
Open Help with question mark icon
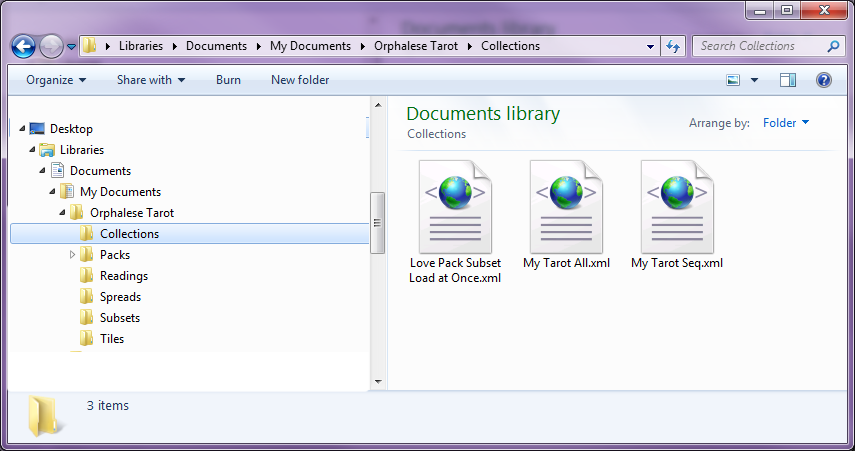(x=824, y=80)
